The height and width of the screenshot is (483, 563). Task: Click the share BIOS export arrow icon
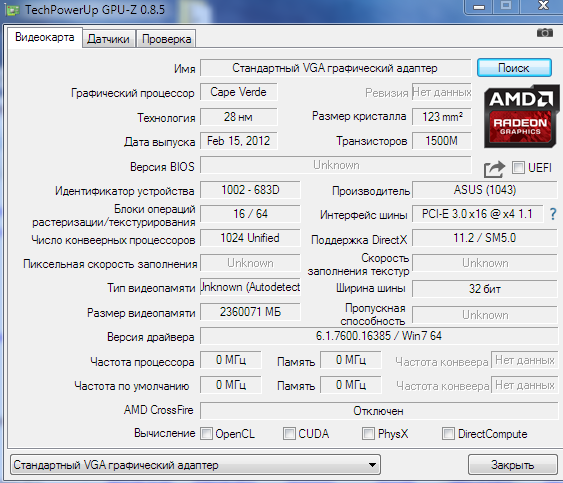point(494,169)
